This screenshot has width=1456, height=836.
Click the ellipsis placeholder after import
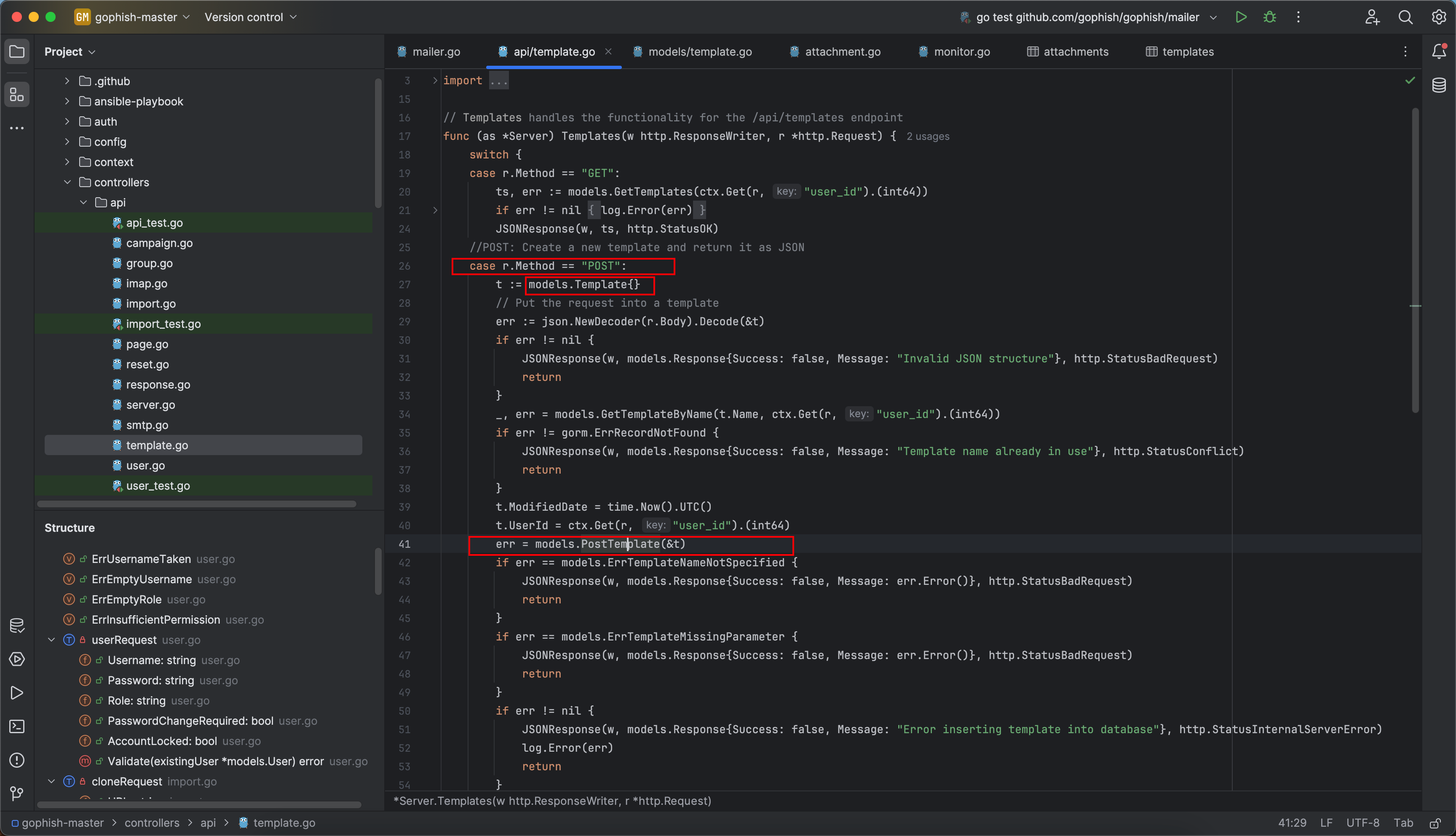(x=498, y=81)
